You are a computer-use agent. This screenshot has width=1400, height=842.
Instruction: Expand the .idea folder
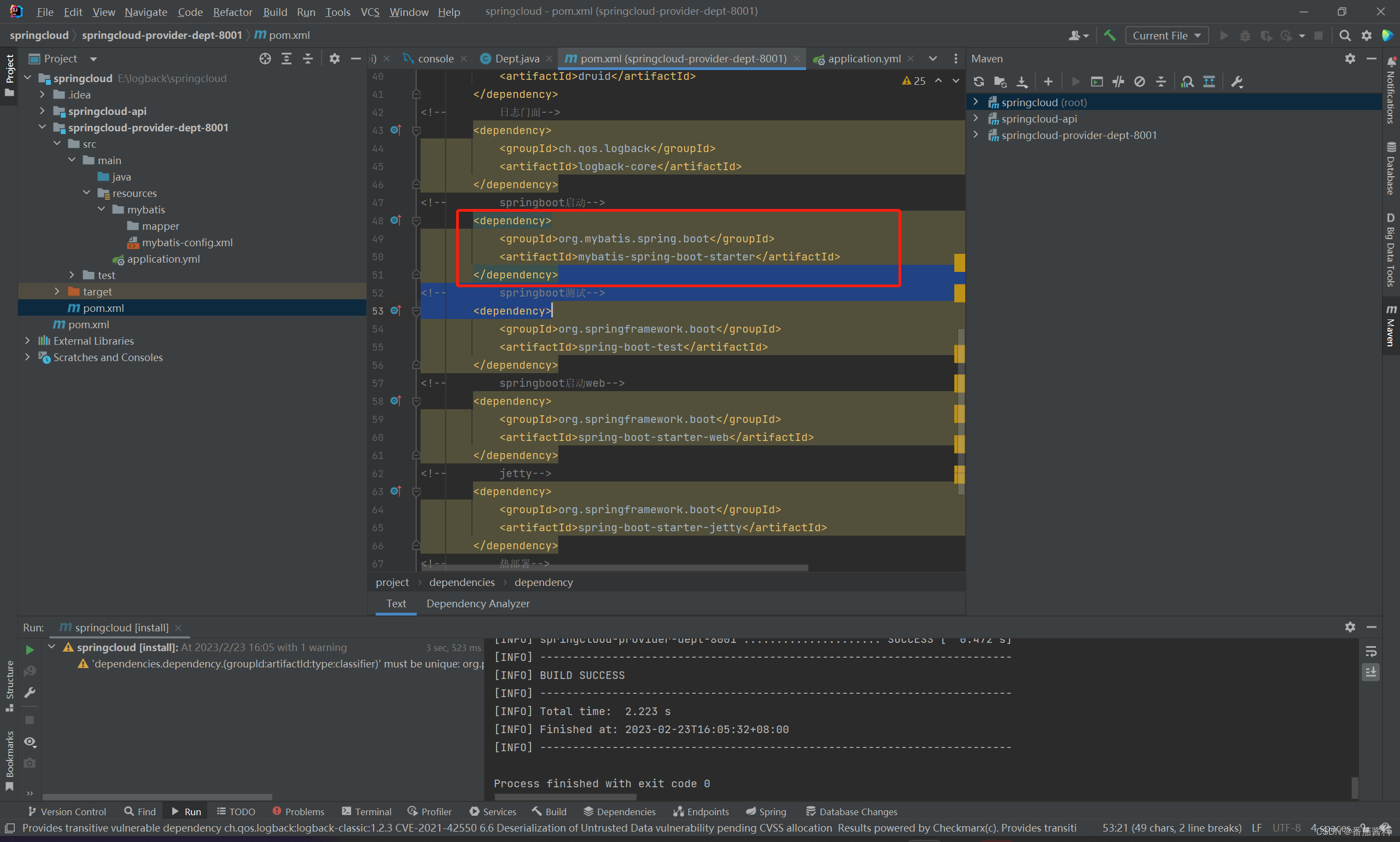pyautogui.click(x=43, y=94)
